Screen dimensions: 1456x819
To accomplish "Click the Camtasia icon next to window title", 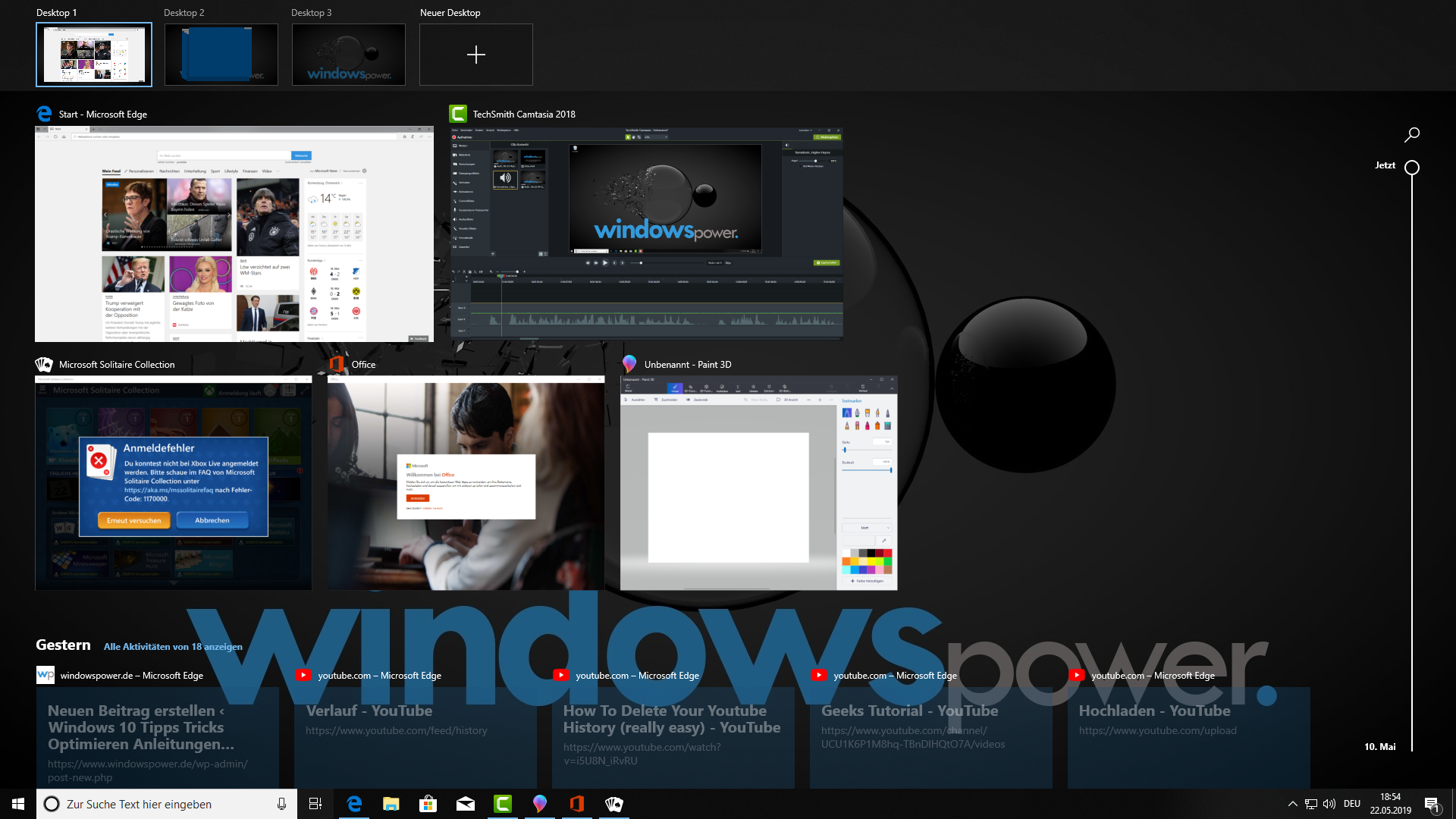I will pyautogui.click(x=458, y=114).
